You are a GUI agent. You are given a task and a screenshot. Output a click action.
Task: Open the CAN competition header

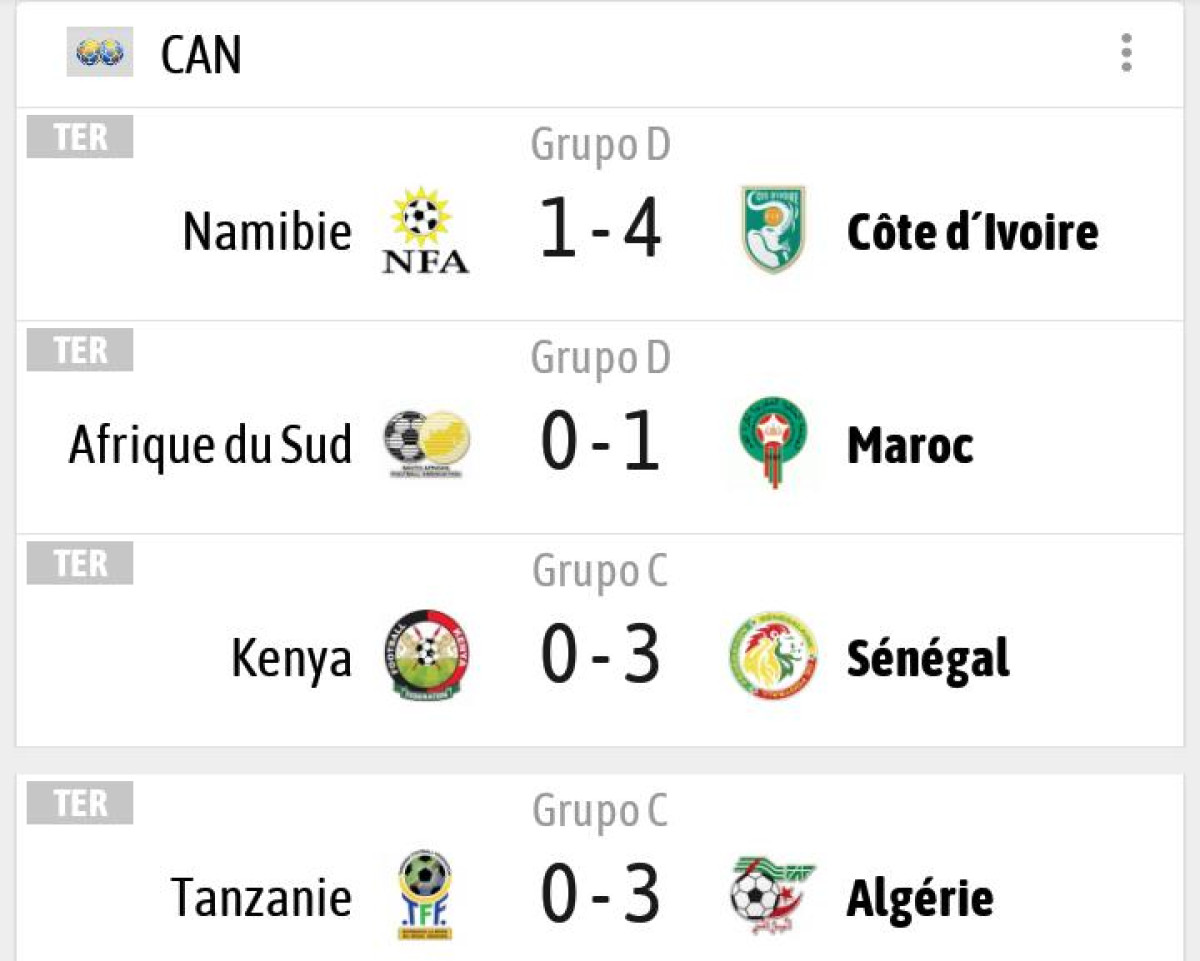200,54
